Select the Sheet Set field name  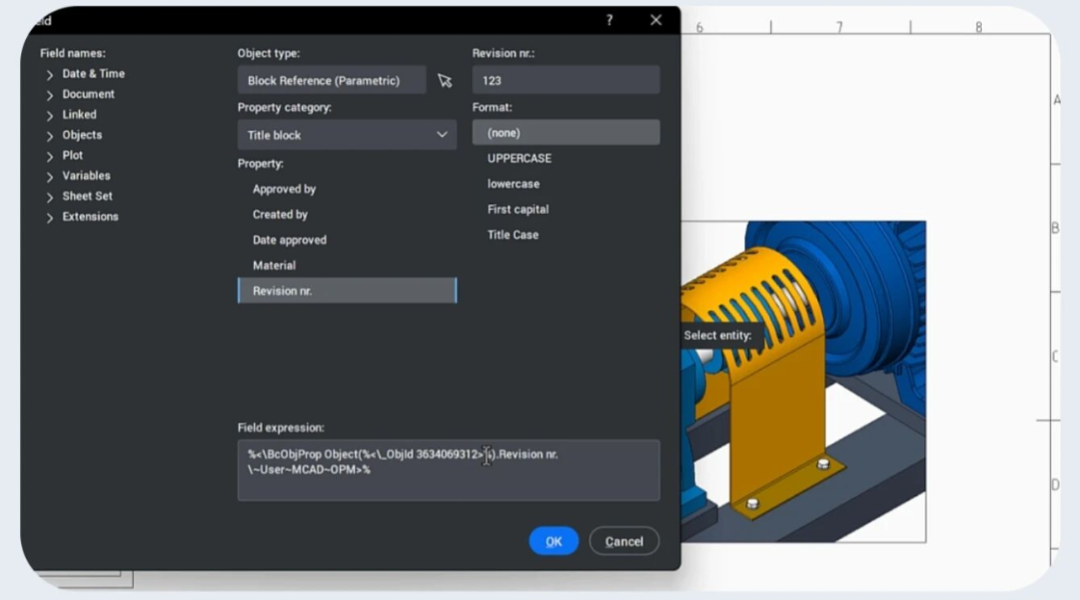tap(87, 196)
